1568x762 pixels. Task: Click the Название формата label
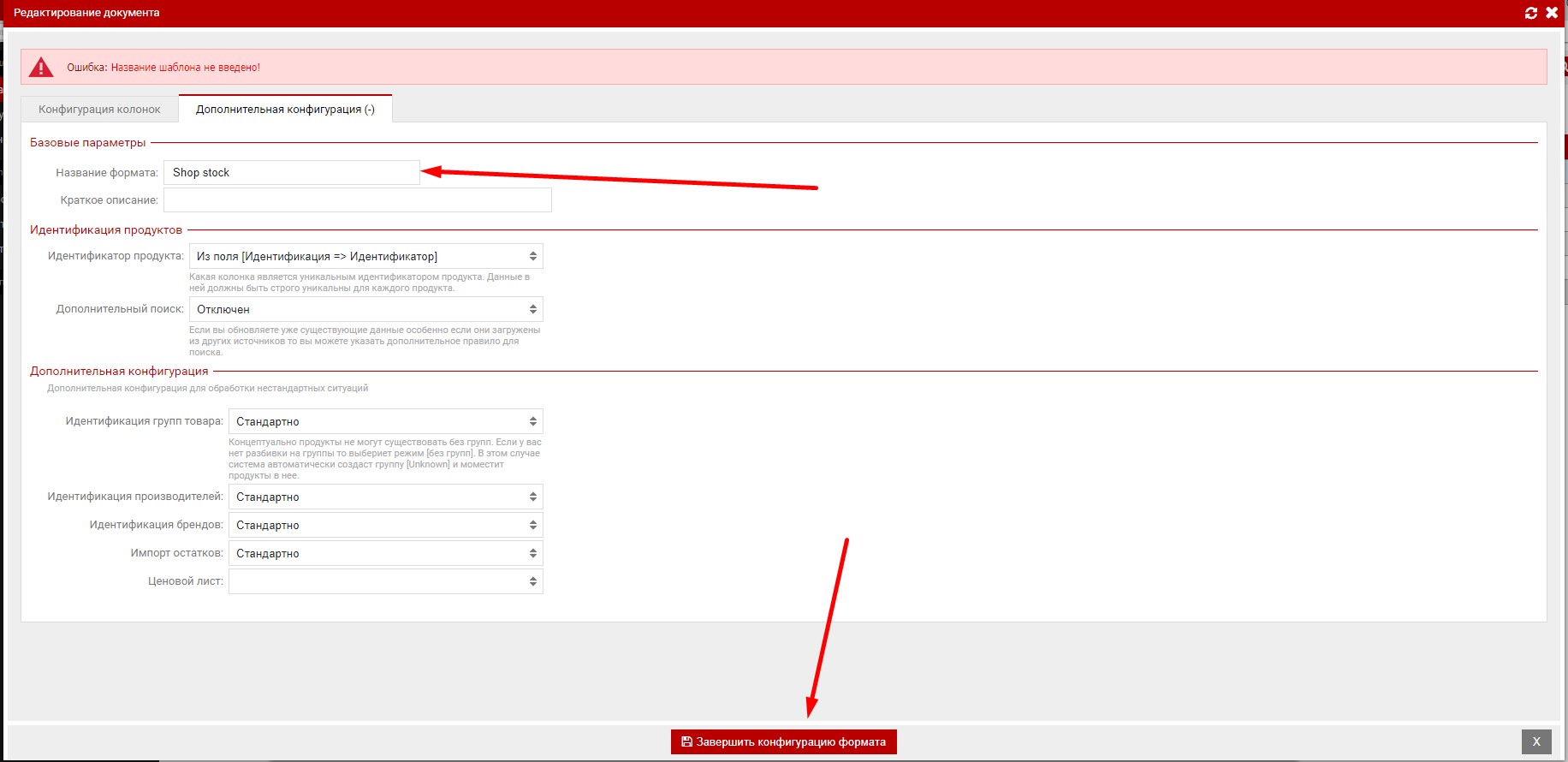[107, 172]
